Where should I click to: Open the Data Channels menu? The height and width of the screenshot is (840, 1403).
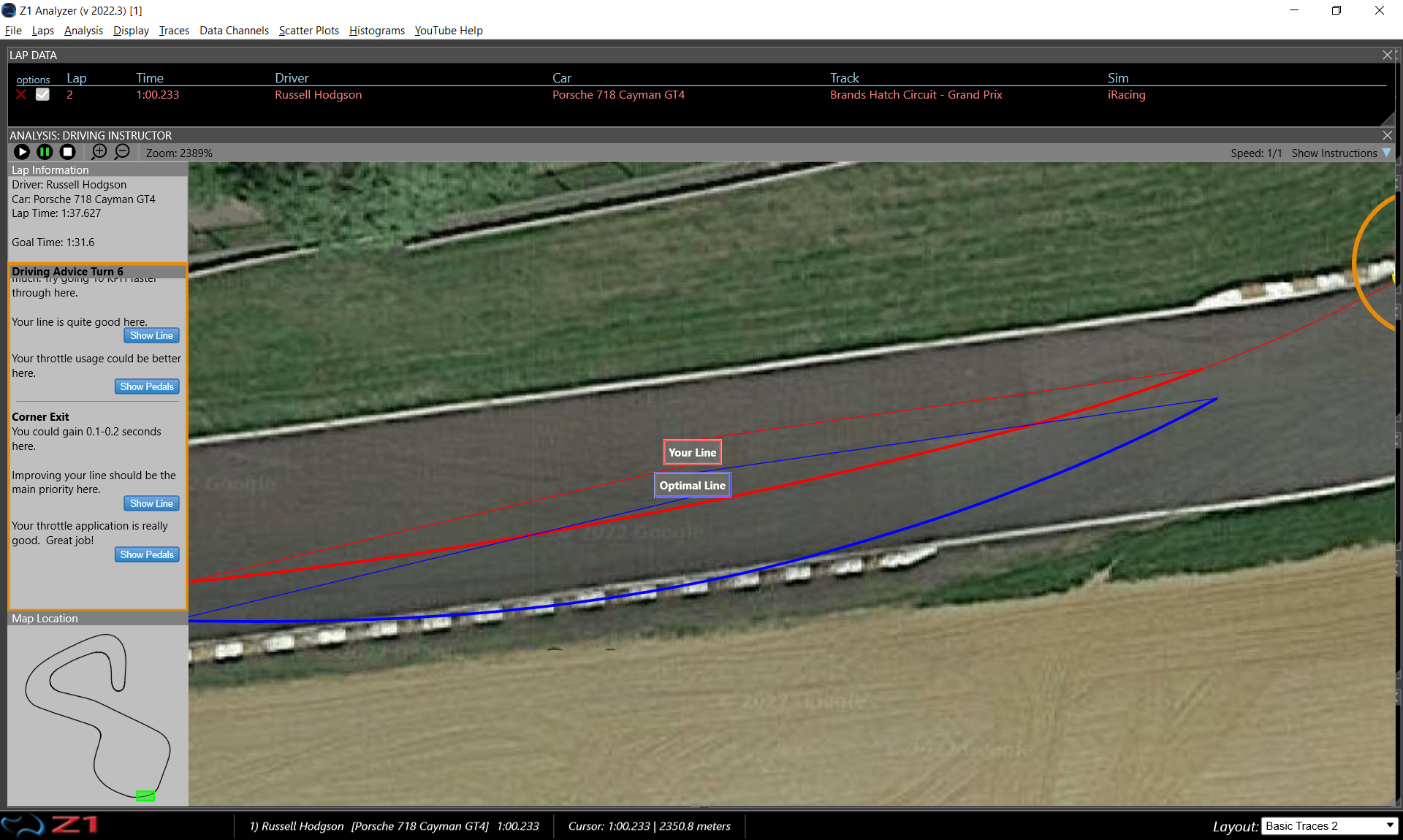[234, 31]
